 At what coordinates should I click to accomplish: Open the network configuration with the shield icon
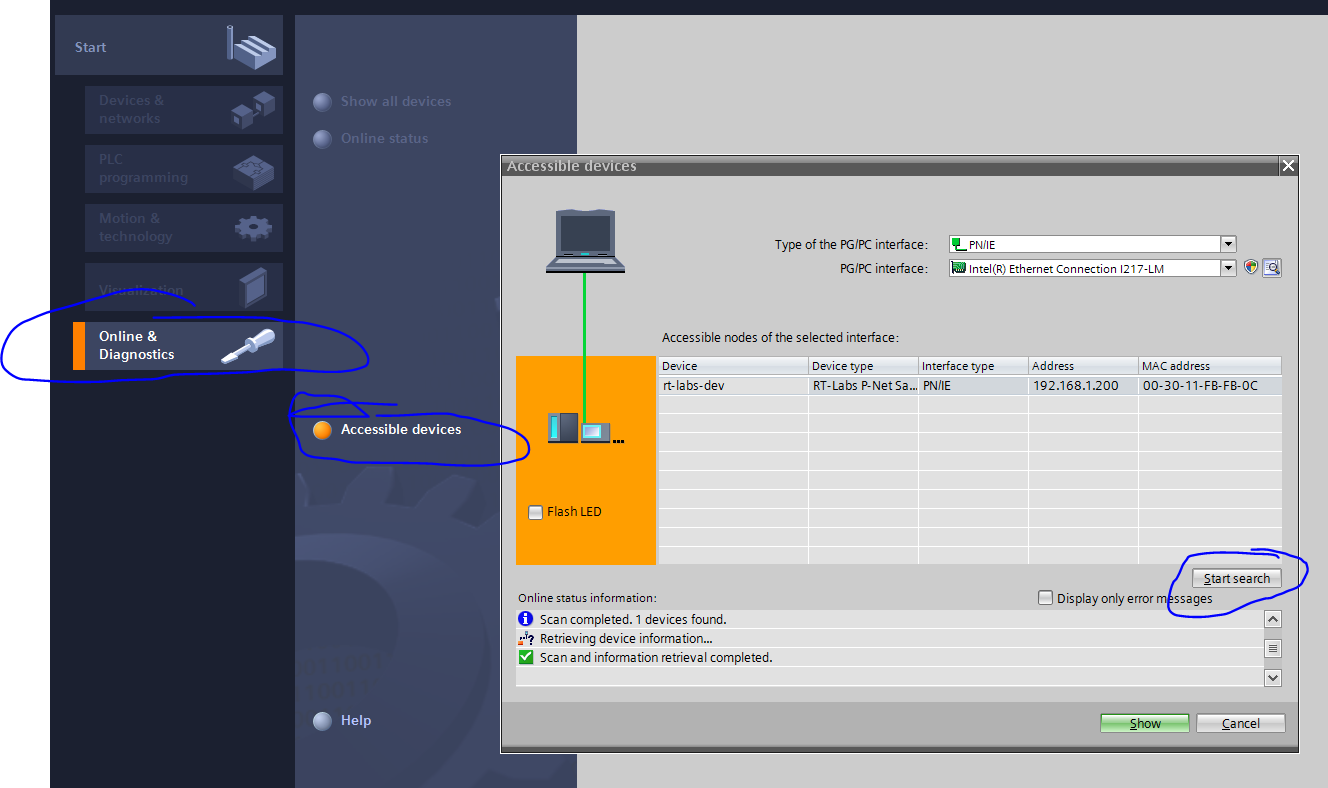[1250, 267]
